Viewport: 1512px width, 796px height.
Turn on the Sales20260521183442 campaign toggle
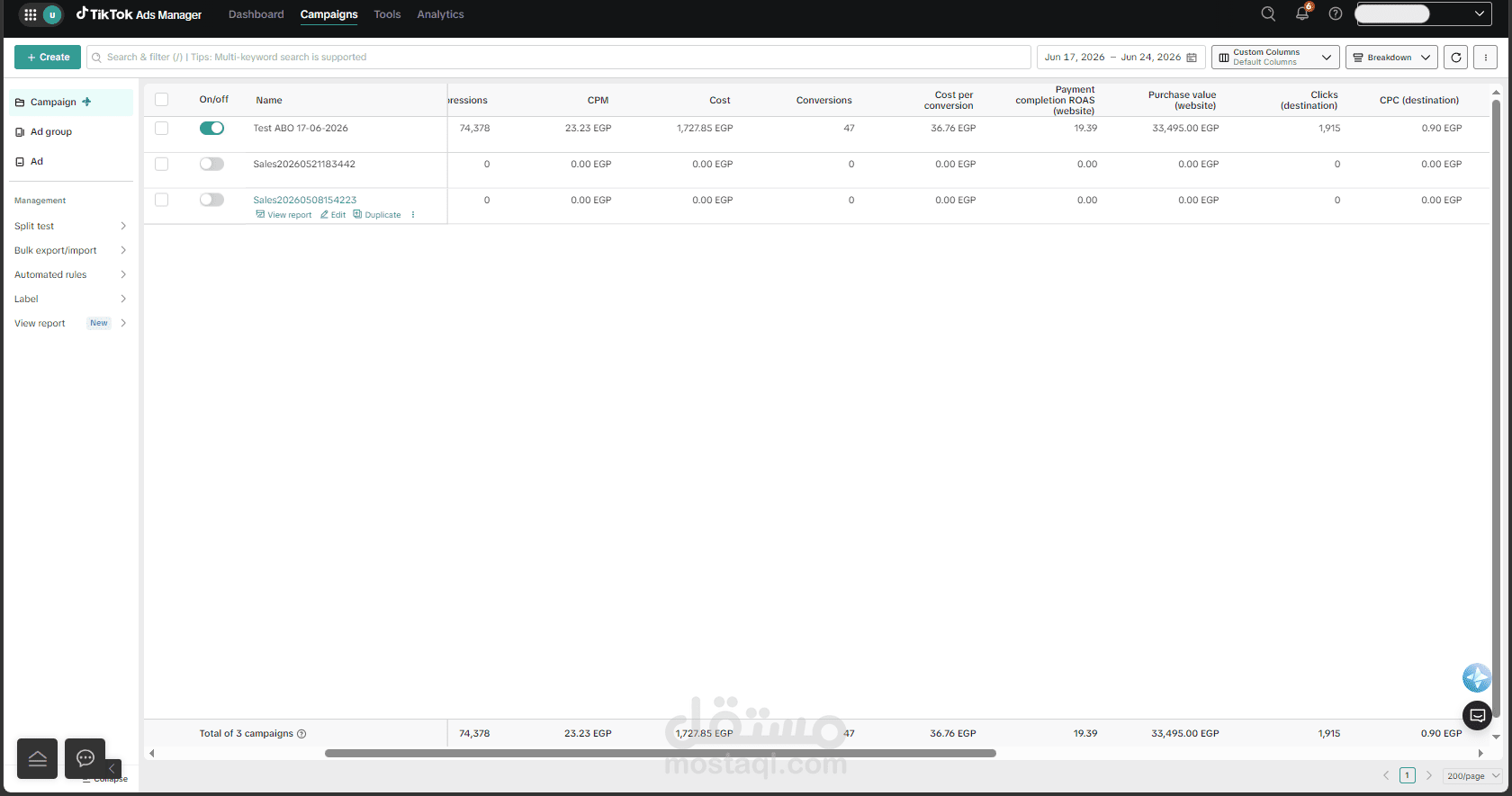(x=211, y=164)
